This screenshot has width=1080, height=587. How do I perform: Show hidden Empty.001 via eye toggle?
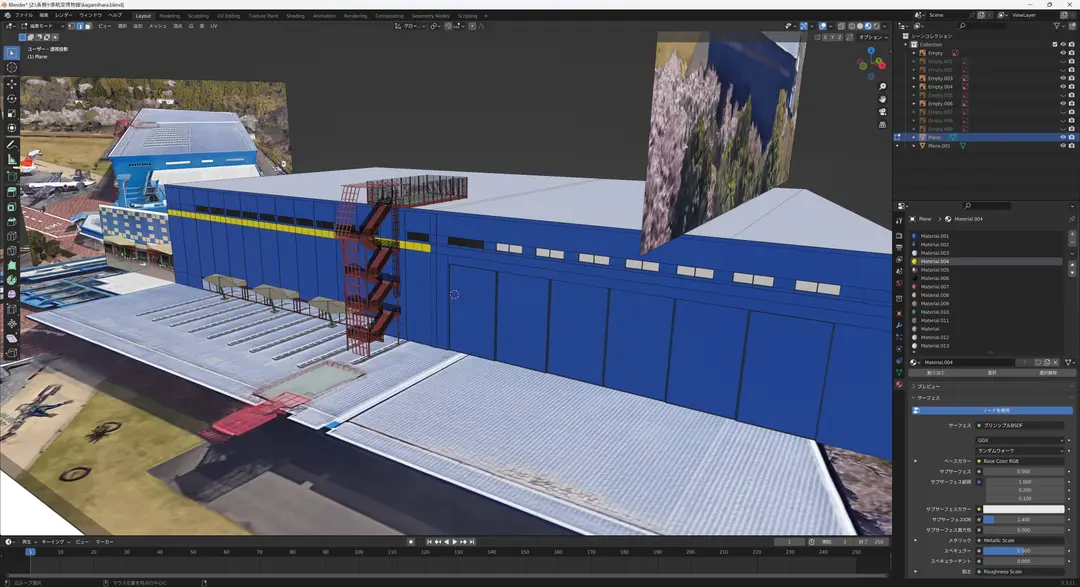click(1063, 61)
